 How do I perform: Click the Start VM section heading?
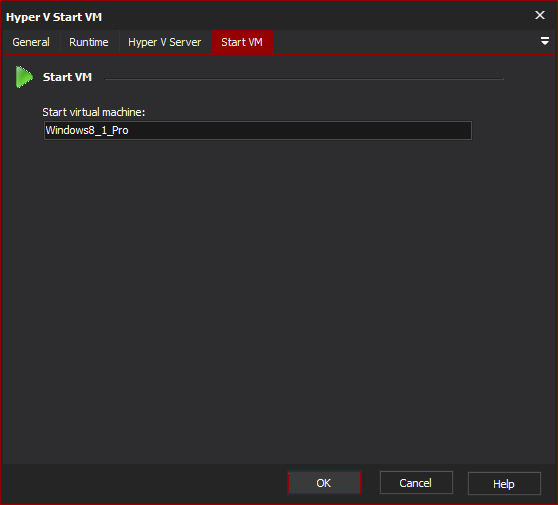[67, 77]
